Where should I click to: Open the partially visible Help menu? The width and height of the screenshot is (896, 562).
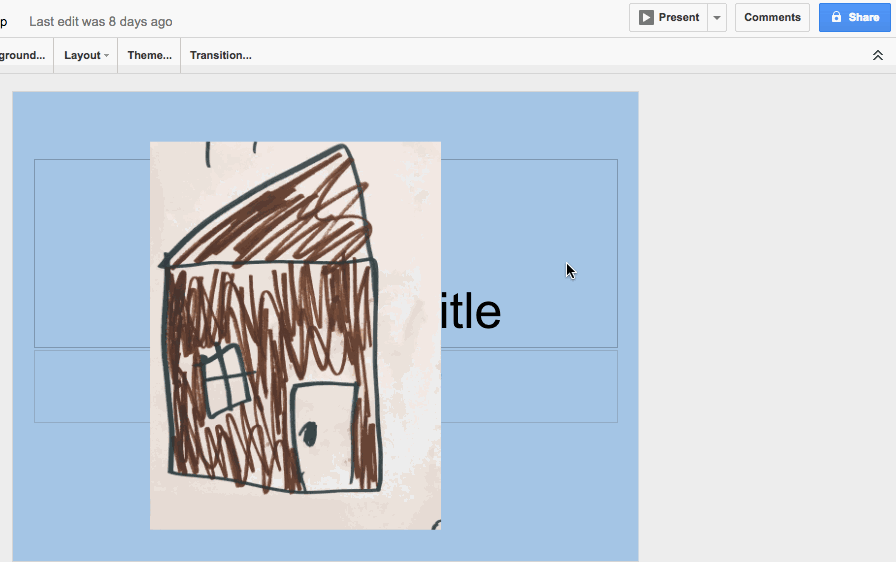coord(3,22)
